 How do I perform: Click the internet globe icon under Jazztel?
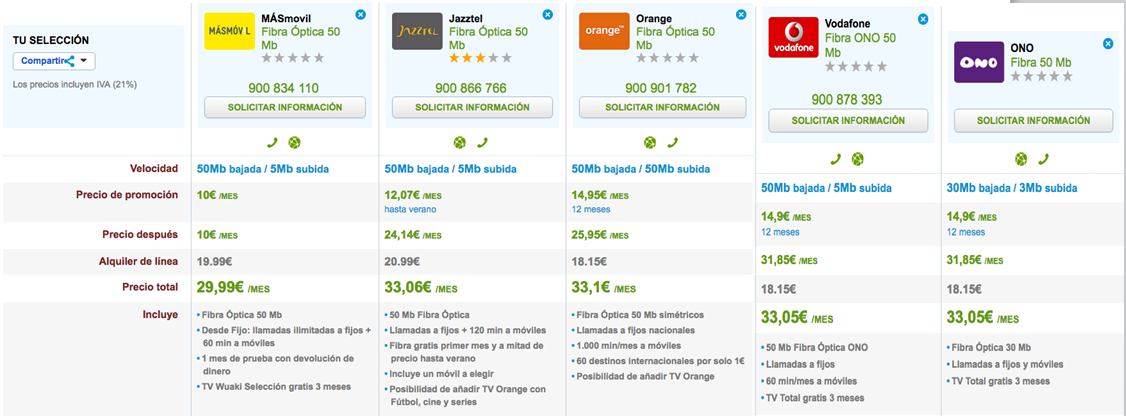point(460,142)
